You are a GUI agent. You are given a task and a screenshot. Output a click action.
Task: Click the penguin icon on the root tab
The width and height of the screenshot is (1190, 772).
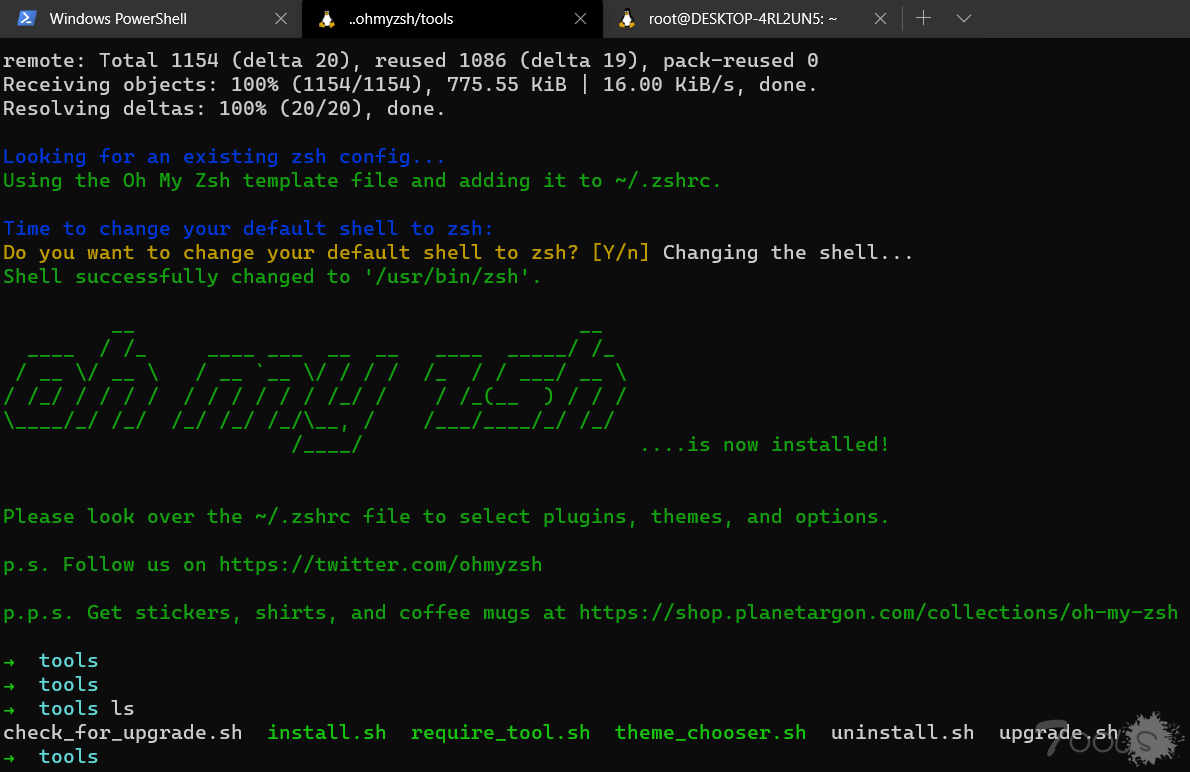point(627,19)
